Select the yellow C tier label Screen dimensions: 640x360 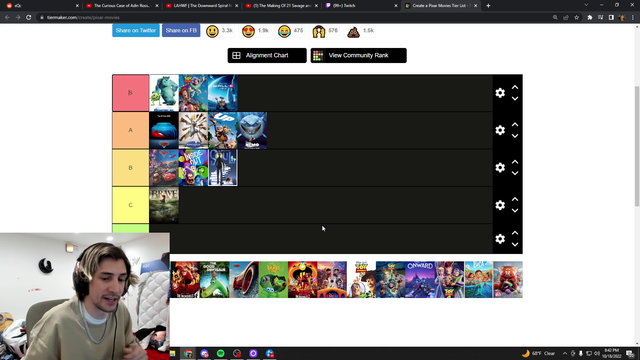click(x=131, y=205)
